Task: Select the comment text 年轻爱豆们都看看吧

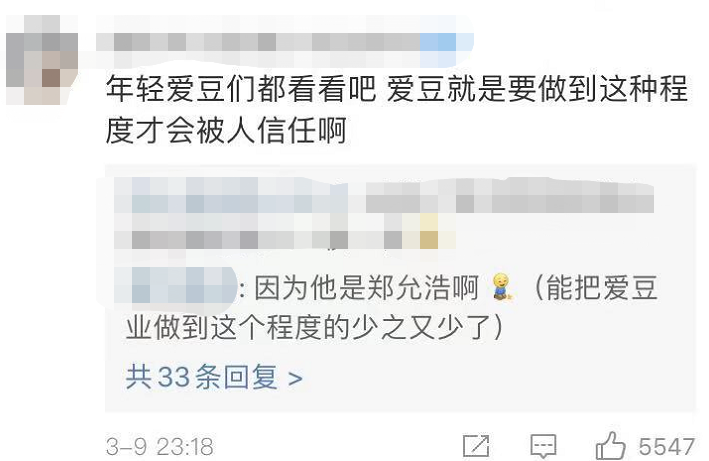Action: [x=241, y=88]
